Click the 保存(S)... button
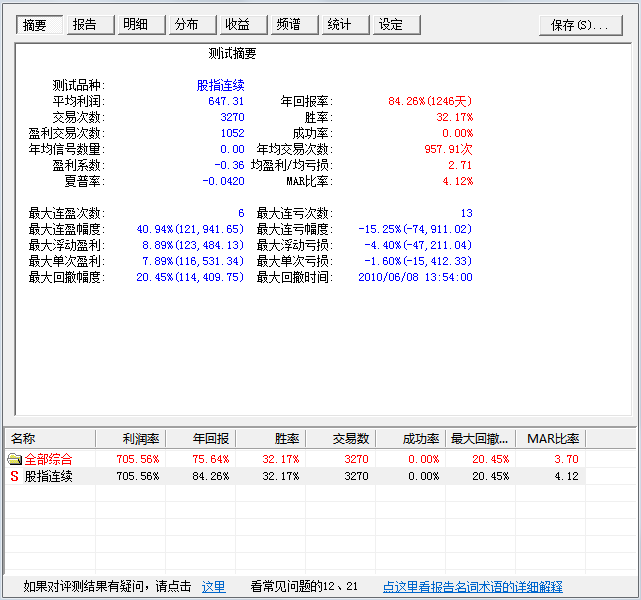Screen dimensions: 641x600 pos(581,25)
